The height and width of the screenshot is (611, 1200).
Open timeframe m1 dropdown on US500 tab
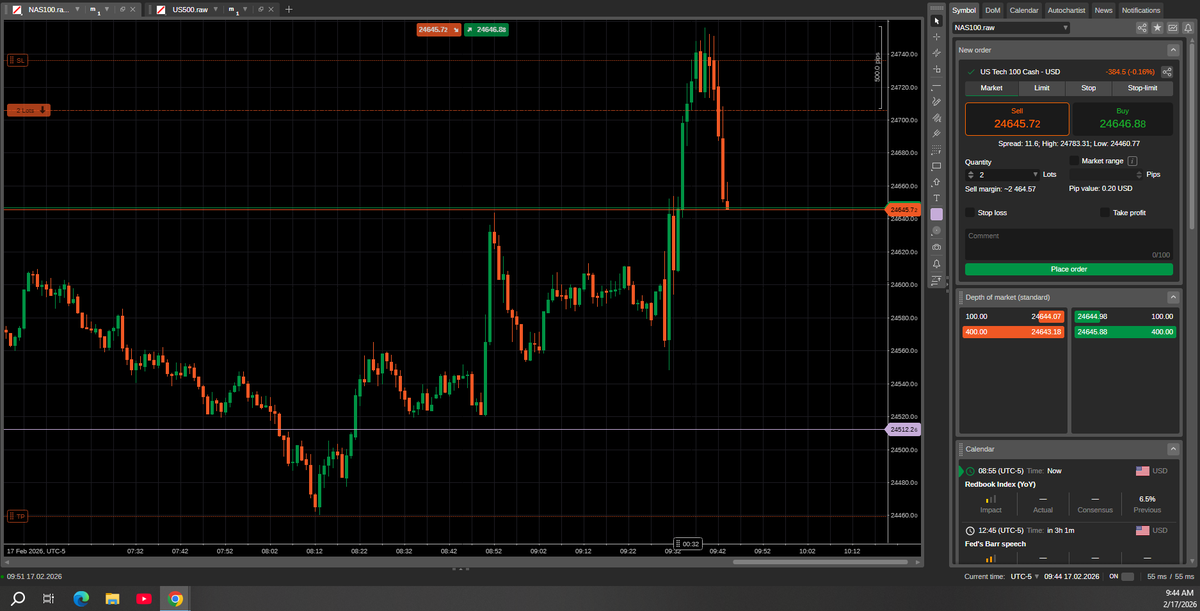246,9
